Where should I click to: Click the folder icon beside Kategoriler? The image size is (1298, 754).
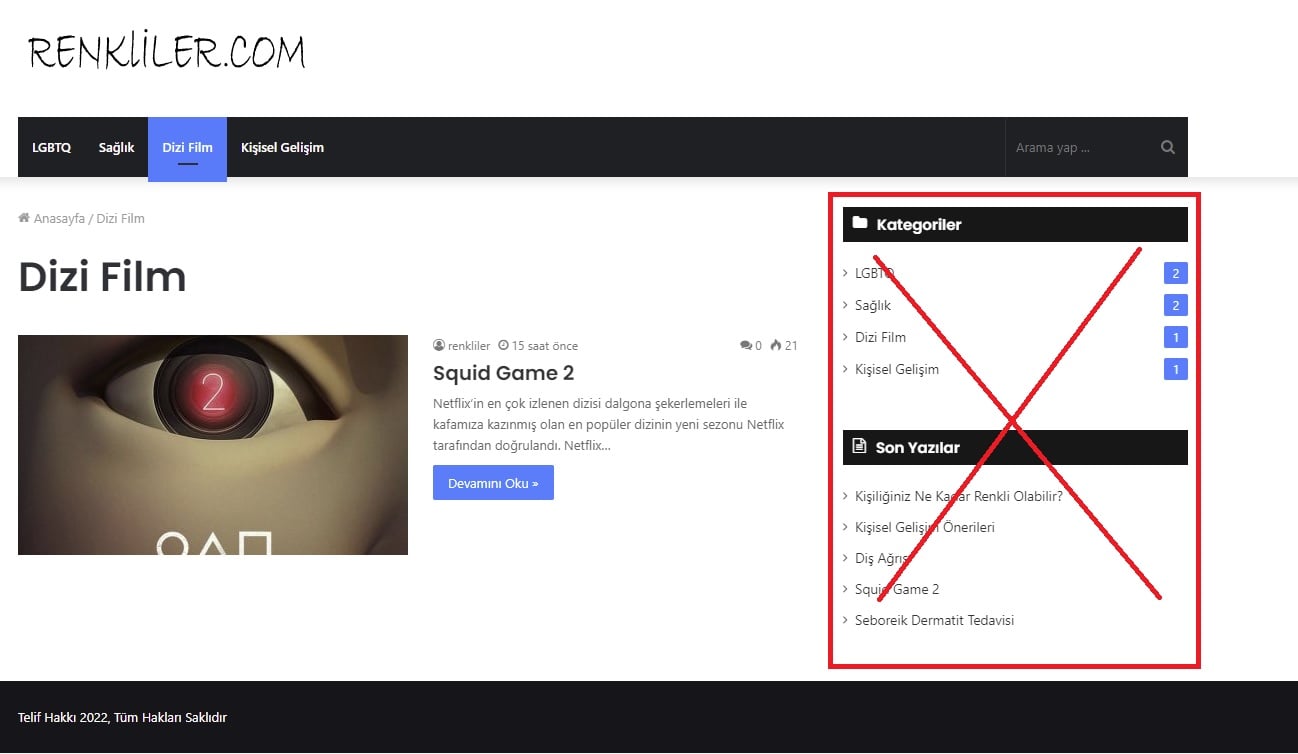[x=860, y=223]
